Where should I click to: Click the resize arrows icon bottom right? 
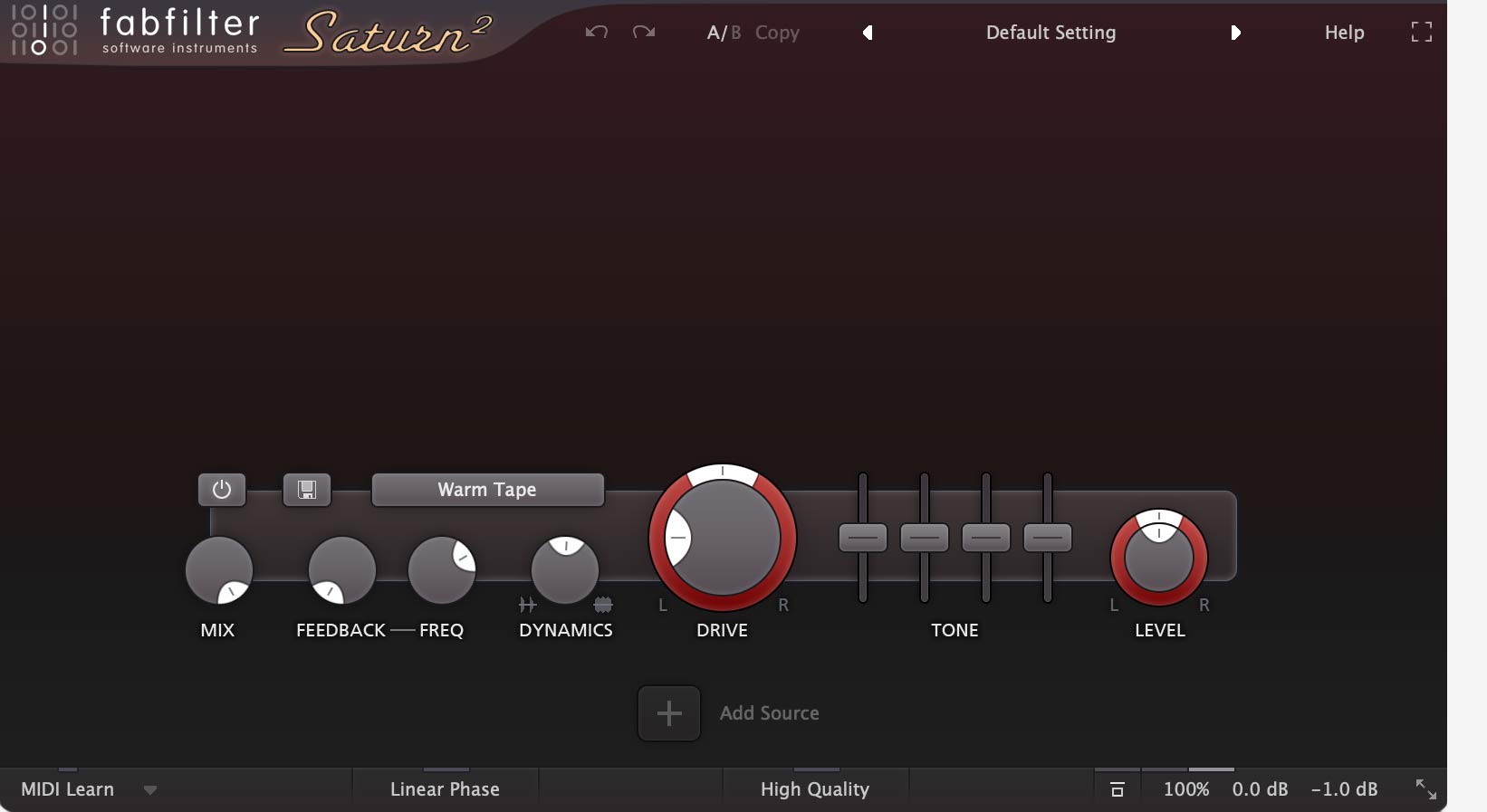point(1425,789)
